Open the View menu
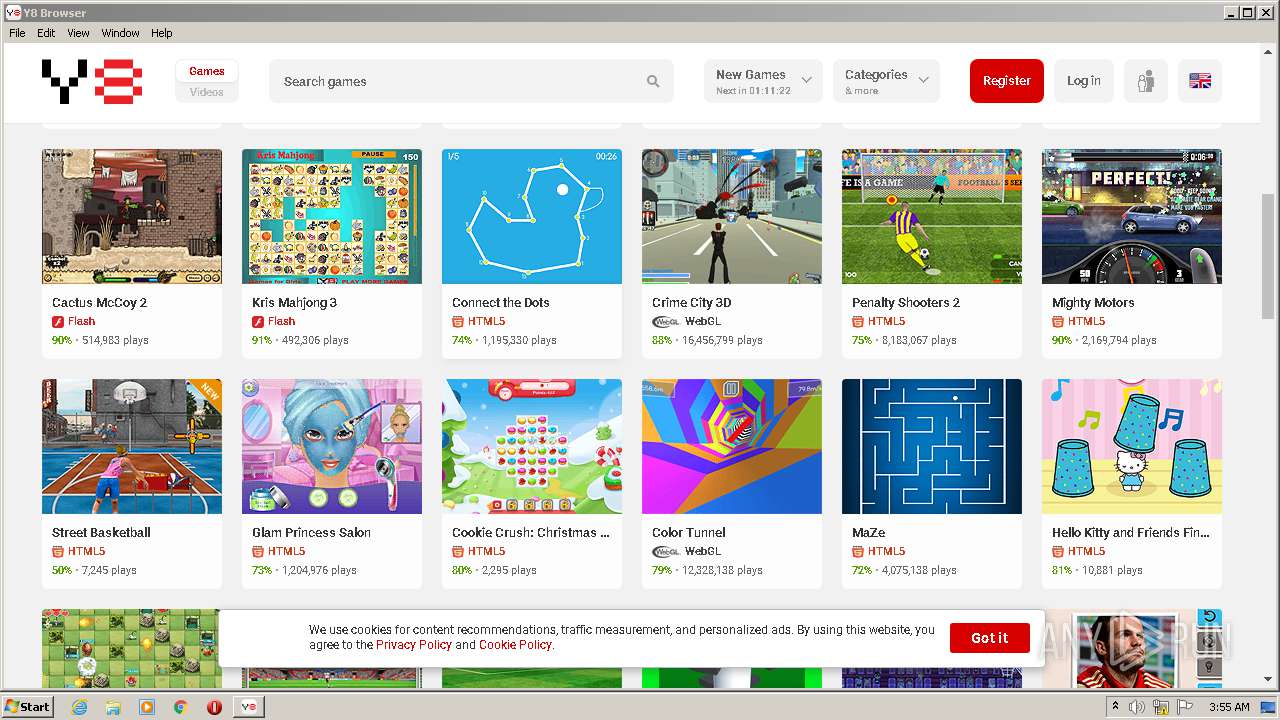Screen dimensions: 1280x720 pos(78,33)
